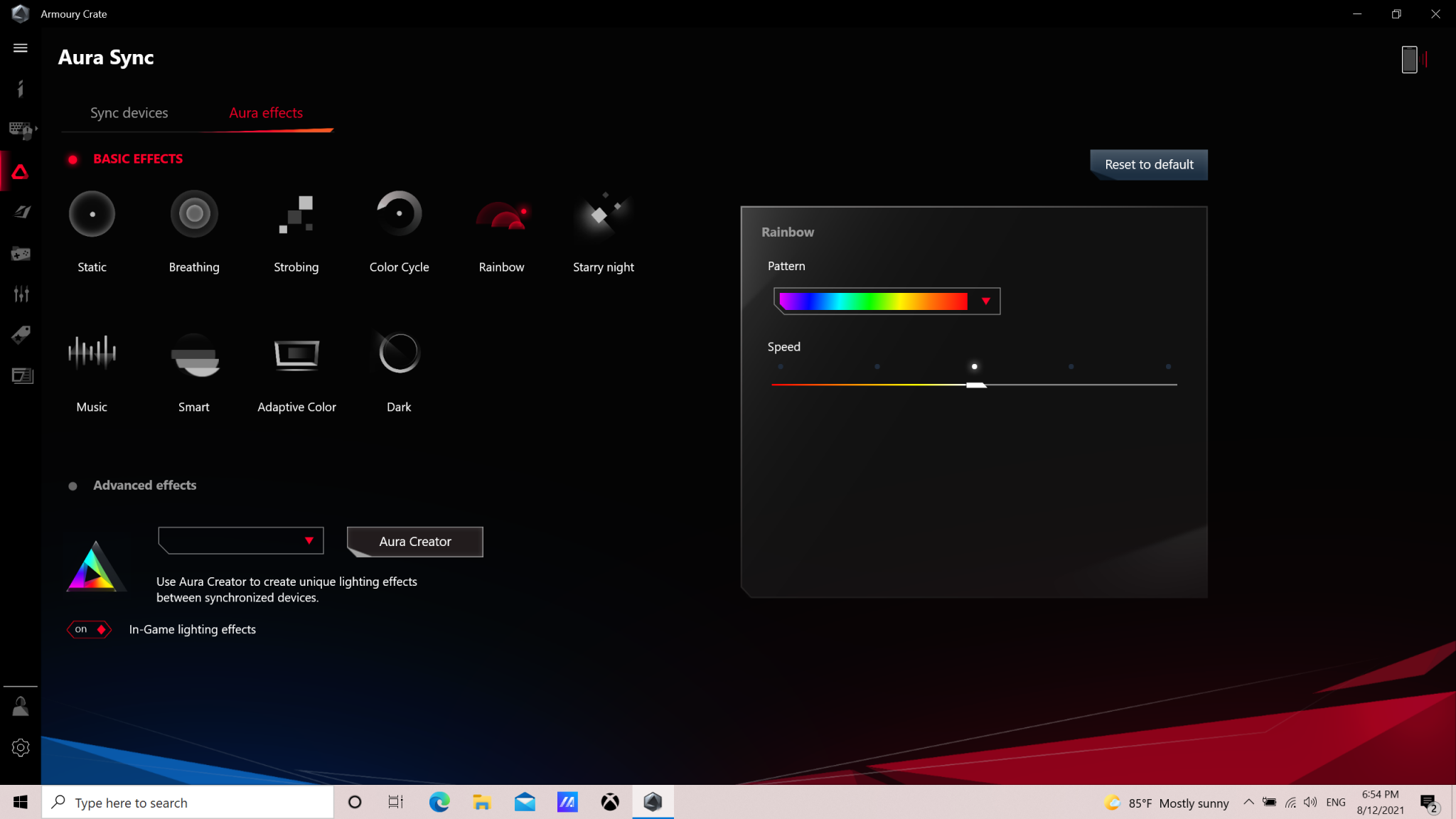Set Speed to the second dot
Screen dimensions: 1456x819
pyautogui.click(x=877, y=367)
